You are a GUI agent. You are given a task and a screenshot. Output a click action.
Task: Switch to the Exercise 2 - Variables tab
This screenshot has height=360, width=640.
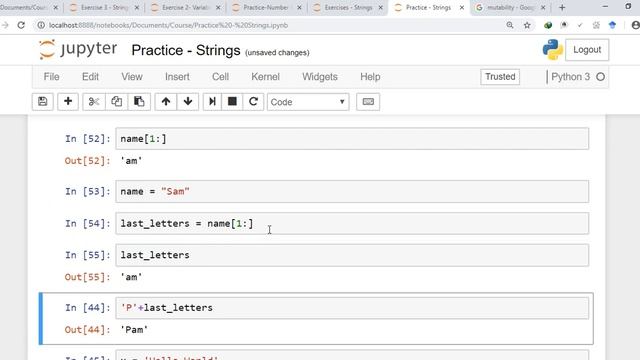tap(186, 7)
